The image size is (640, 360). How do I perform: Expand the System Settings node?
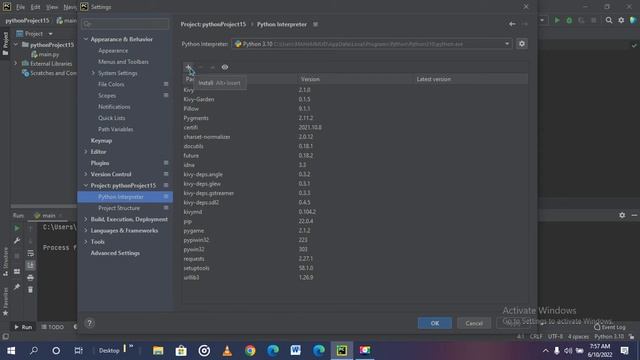click(93, 73)
